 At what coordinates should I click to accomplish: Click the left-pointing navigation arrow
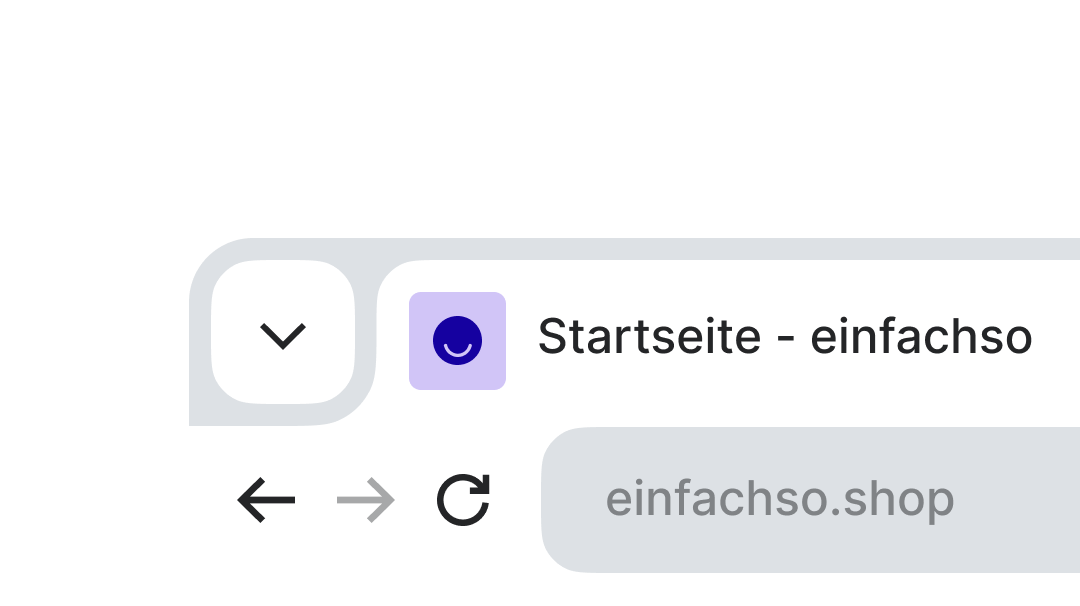click(x=266, y=500)
